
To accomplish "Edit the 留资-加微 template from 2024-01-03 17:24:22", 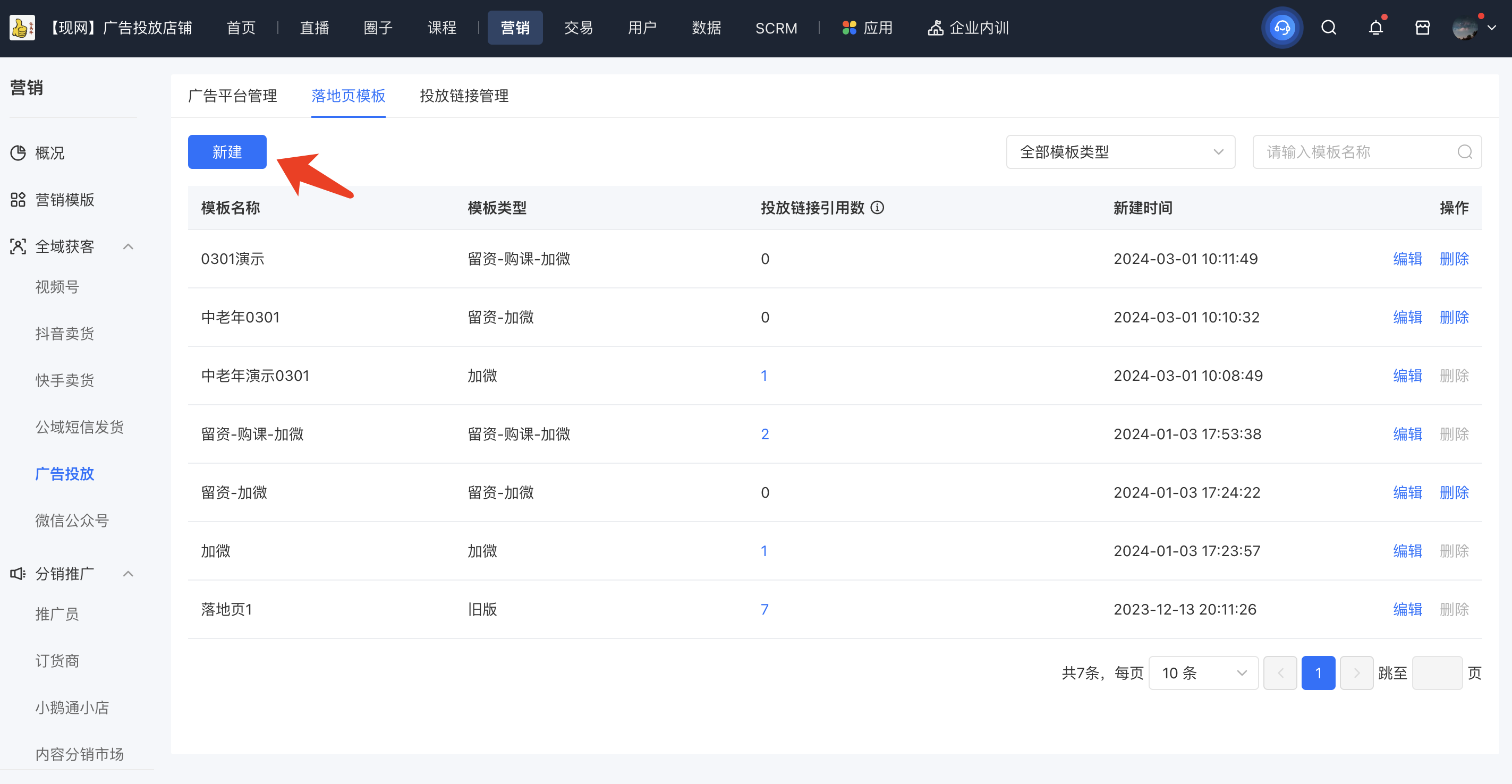I will pyautogui.click(x=1407, y=492).
